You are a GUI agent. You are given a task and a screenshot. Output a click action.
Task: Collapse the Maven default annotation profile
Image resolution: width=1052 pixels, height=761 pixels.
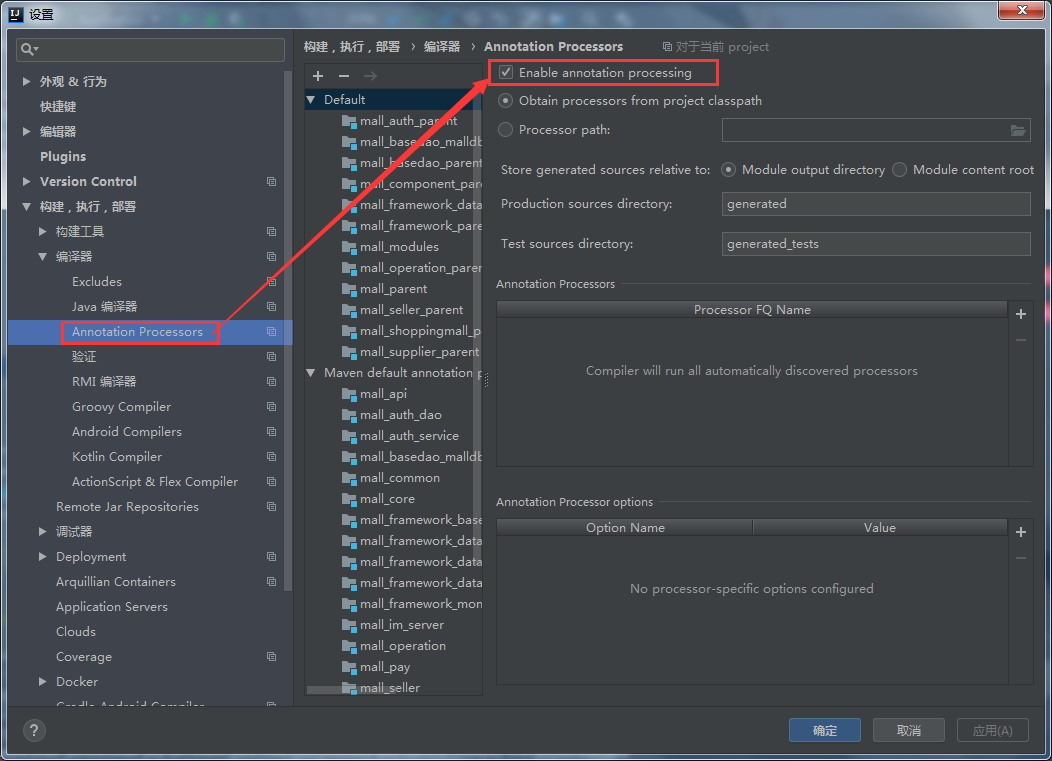point(310,372)
